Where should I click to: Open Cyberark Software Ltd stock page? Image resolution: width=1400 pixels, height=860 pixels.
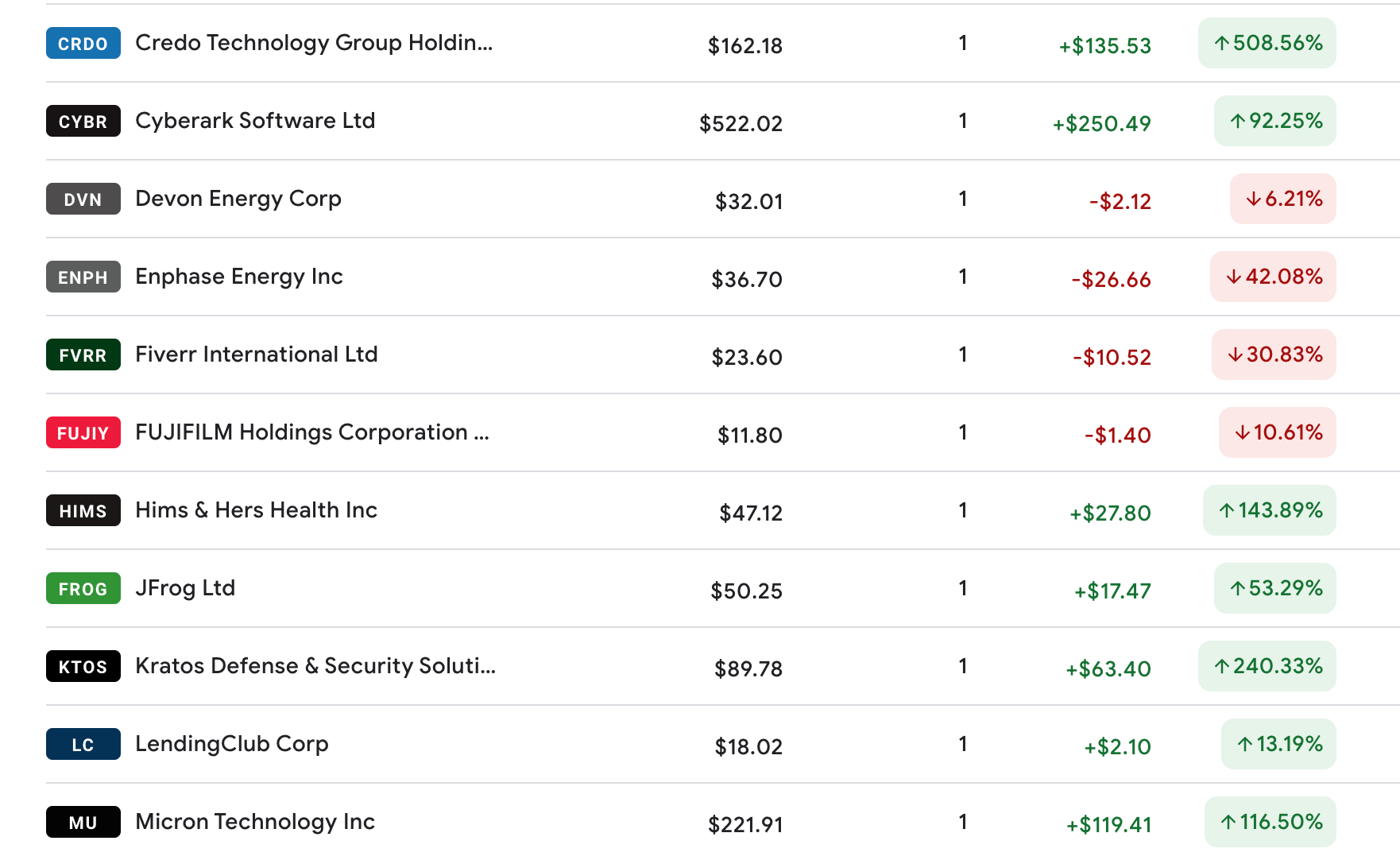(x=255, y=121)
